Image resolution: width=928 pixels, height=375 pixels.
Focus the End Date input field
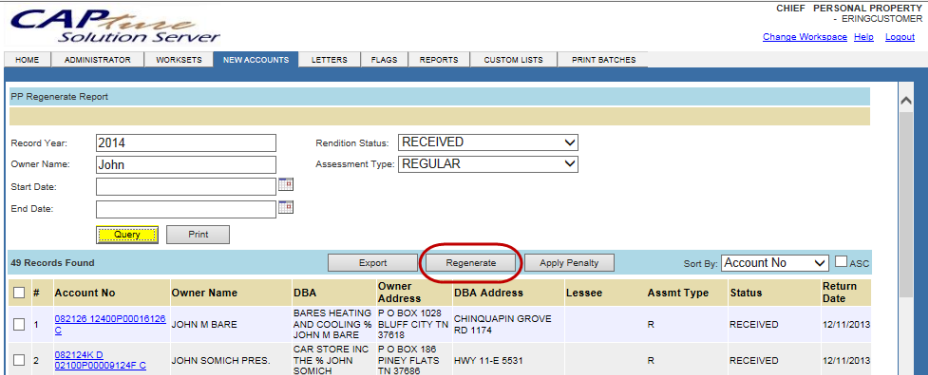click(x=186, y=209)
